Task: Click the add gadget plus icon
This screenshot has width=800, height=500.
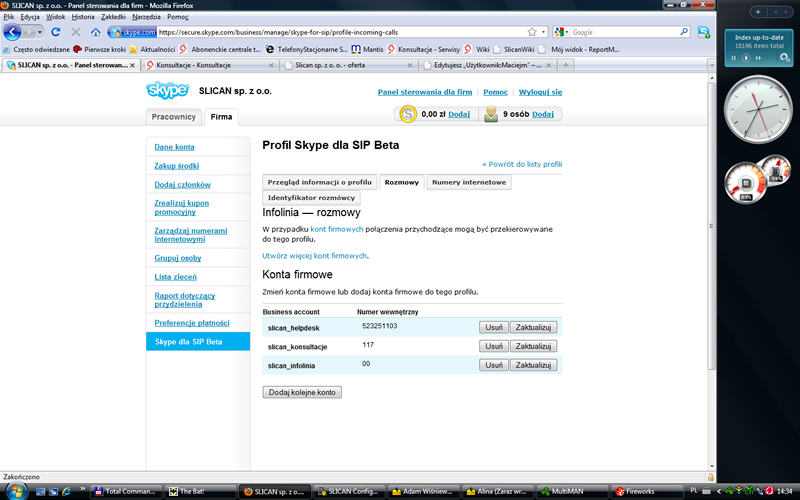Action: (758, 11)
